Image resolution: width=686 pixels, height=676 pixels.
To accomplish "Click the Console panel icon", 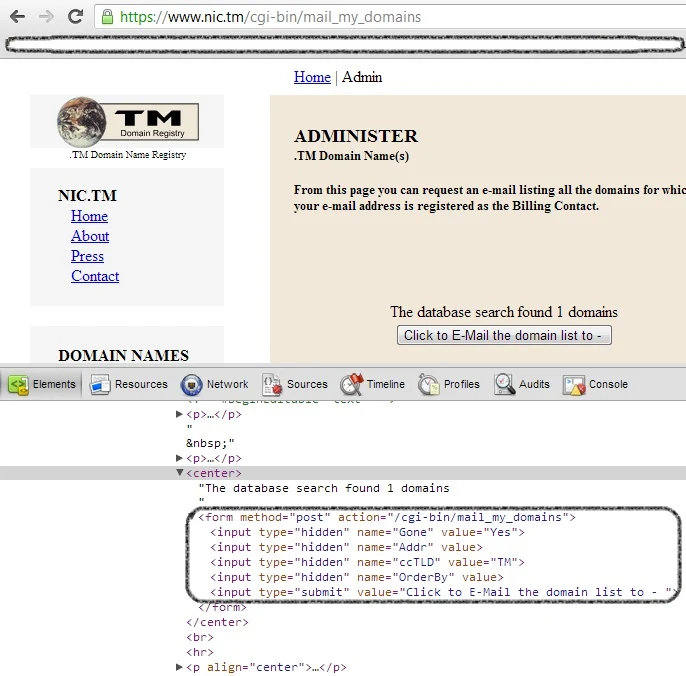I will [x=574, y=385].
